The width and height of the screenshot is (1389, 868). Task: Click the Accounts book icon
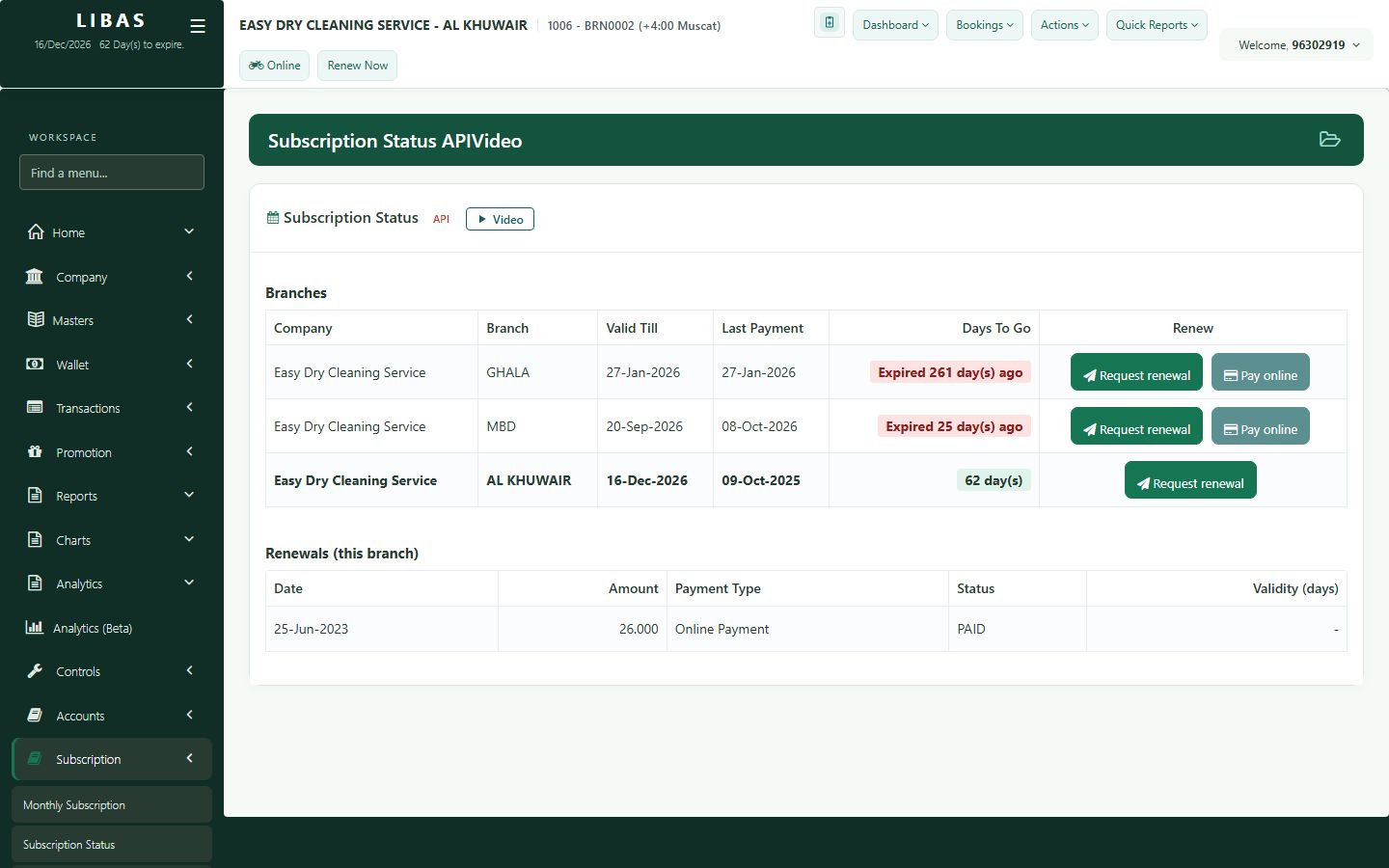pyautogui.click(x=35, y=715)
